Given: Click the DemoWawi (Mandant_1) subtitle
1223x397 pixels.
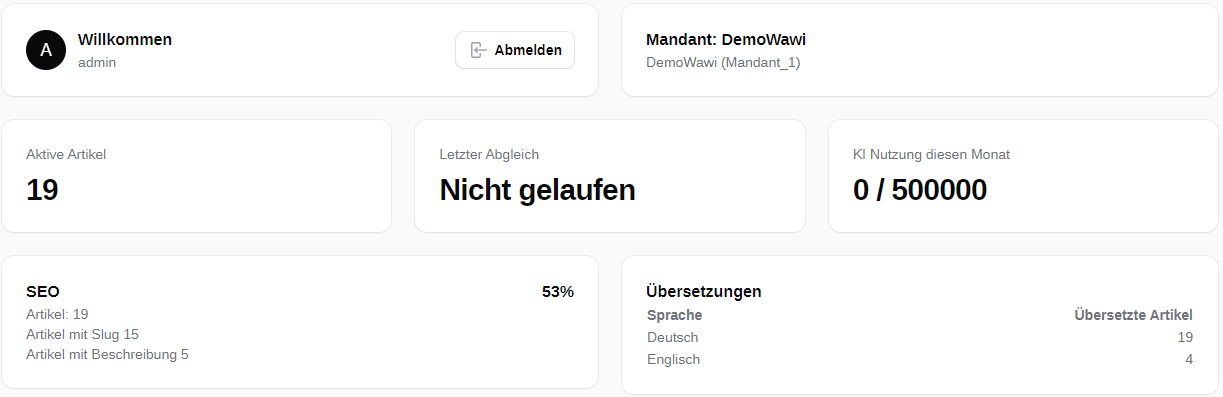Looking at the screenshot, I should coord(724,62).
